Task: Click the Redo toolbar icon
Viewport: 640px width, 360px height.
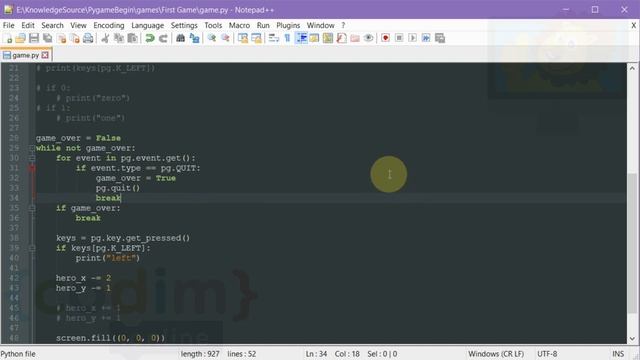Action: (163, 38)
